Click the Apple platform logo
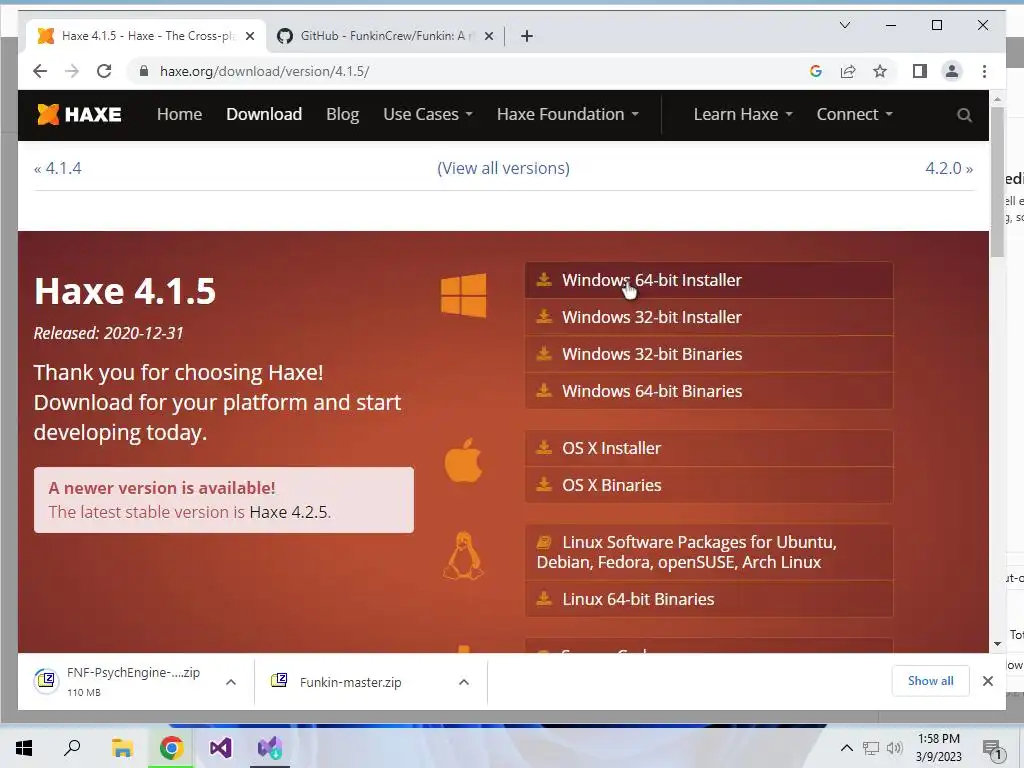Viewport: 1024px width, 768px height. pyautogui.click(x=463, y=460)
